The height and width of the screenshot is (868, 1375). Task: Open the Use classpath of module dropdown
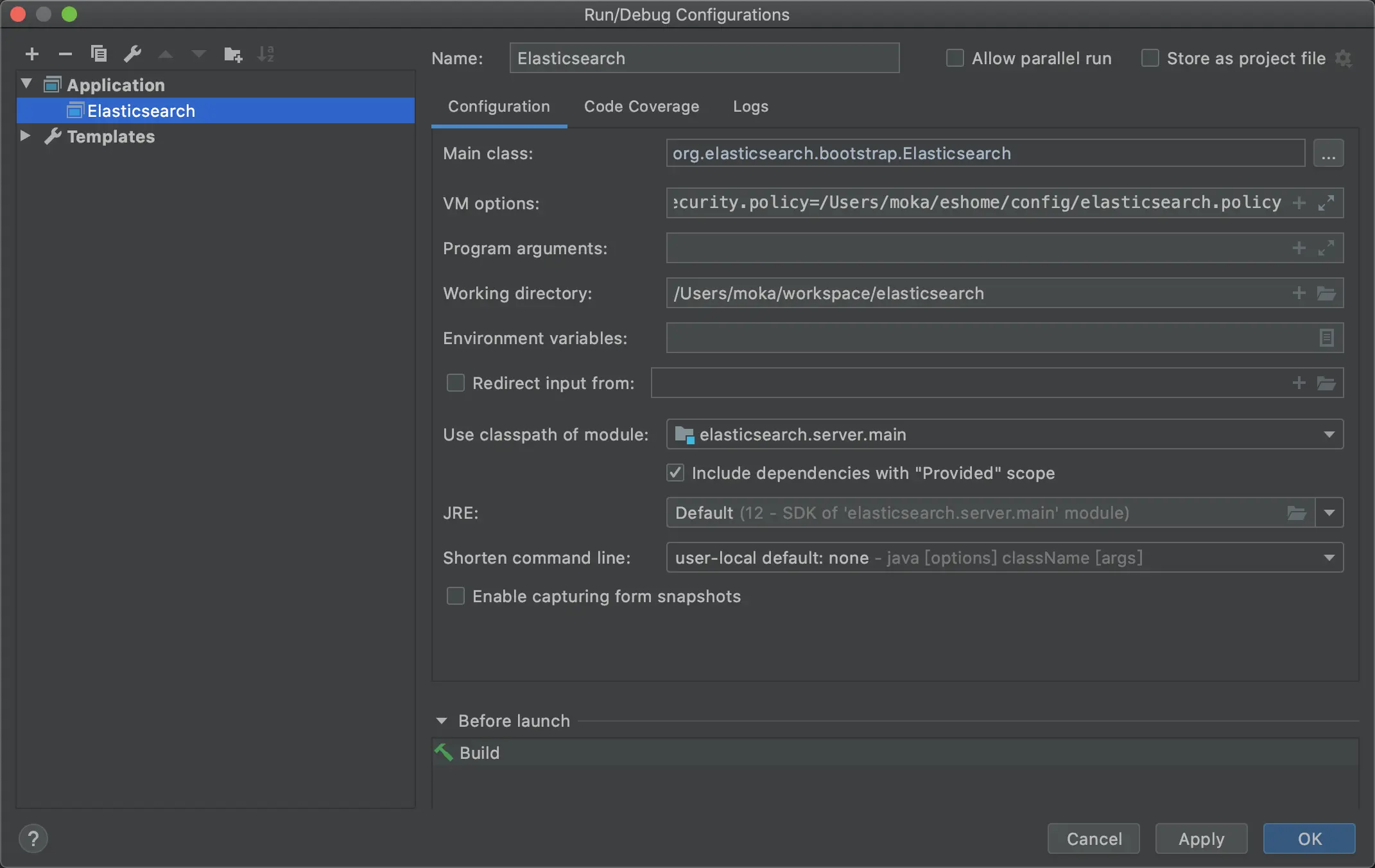pyautogui.click(x=1329, y=434)
